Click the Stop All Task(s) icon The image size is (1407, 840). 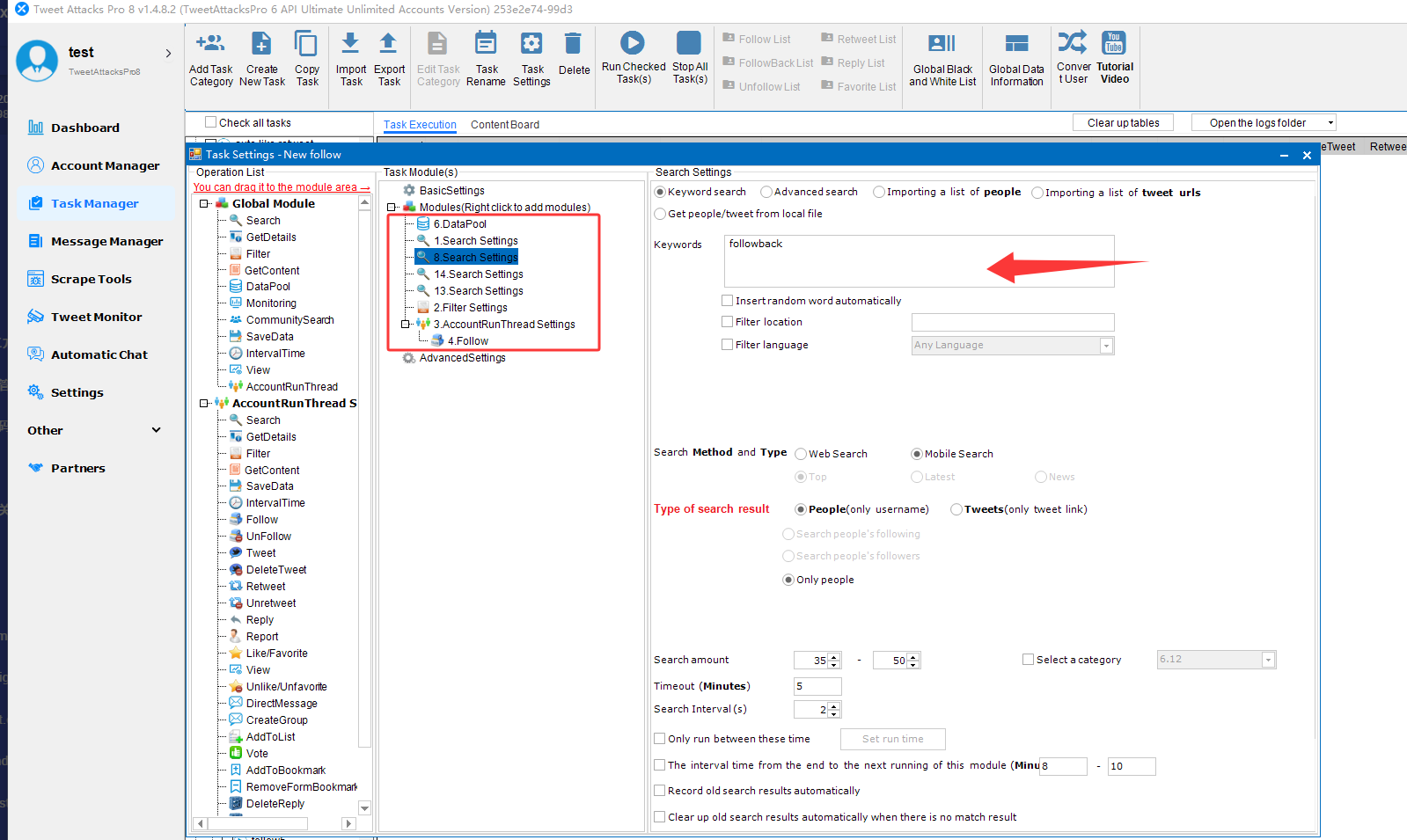pos(688,42)
